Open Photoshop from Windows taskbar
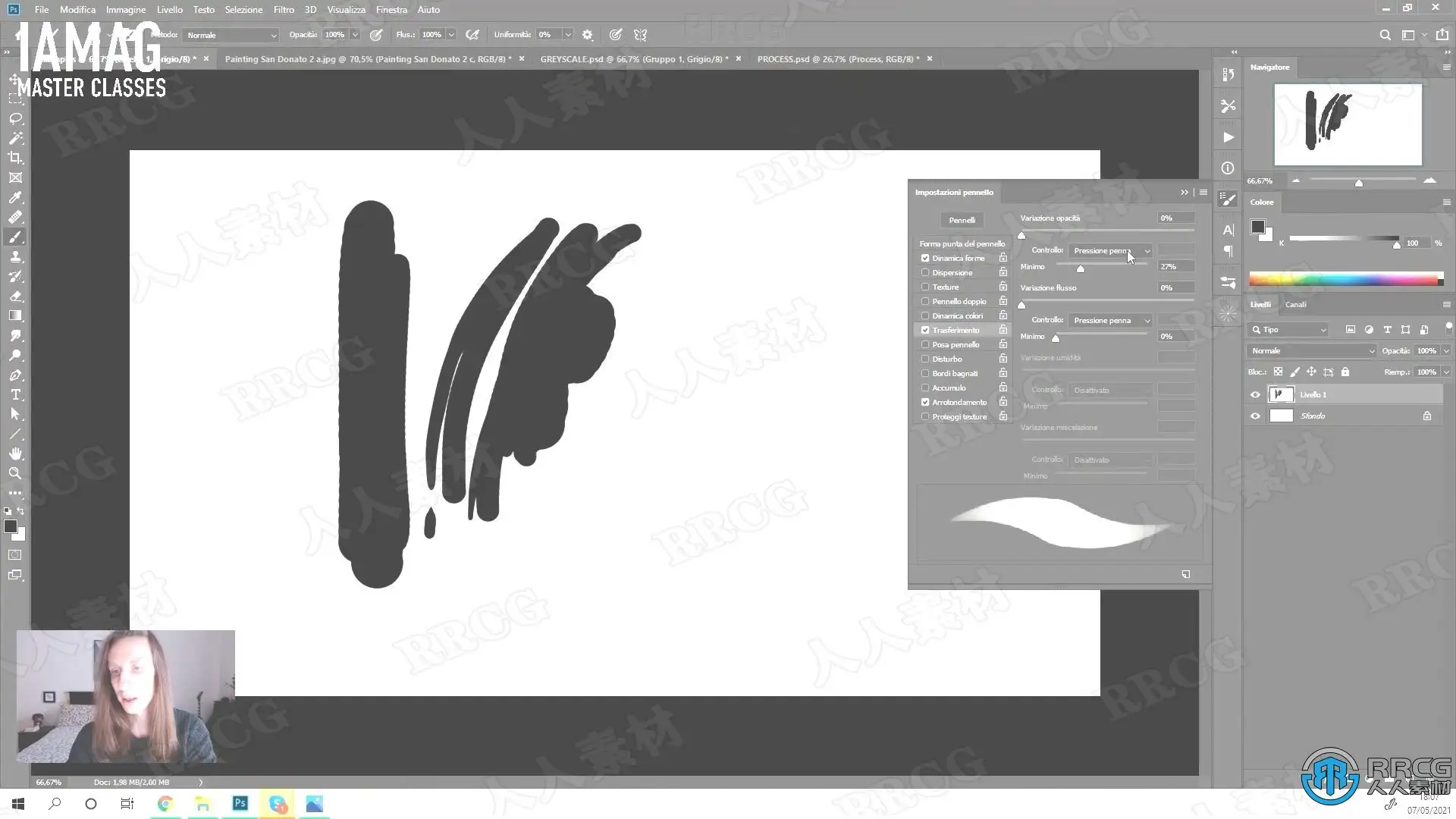This screenshot has height=819, width=1456. click(x=240, y=803)
